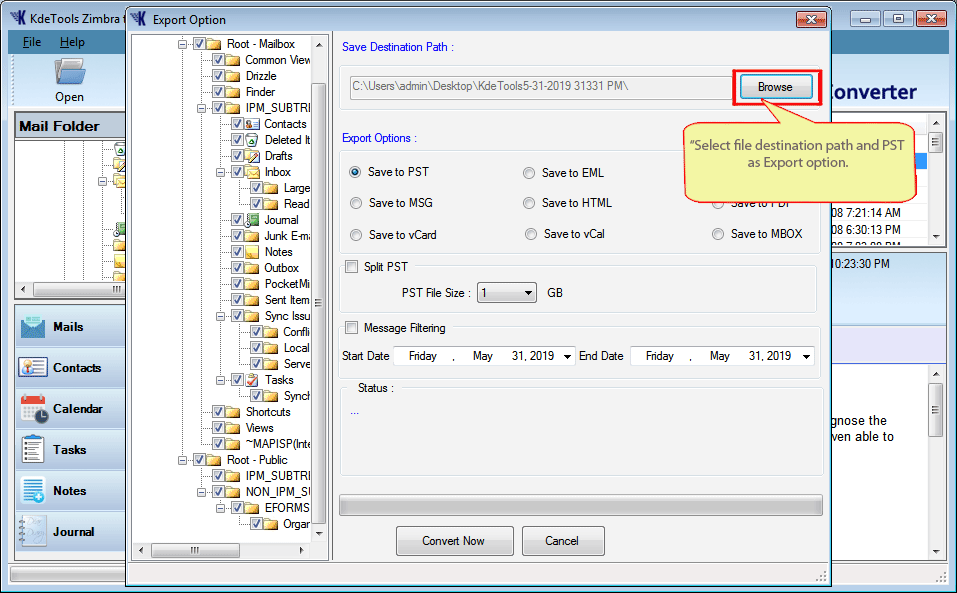Click the Open folder icon in main window
The image size is (957, 593).
point(70,72)
